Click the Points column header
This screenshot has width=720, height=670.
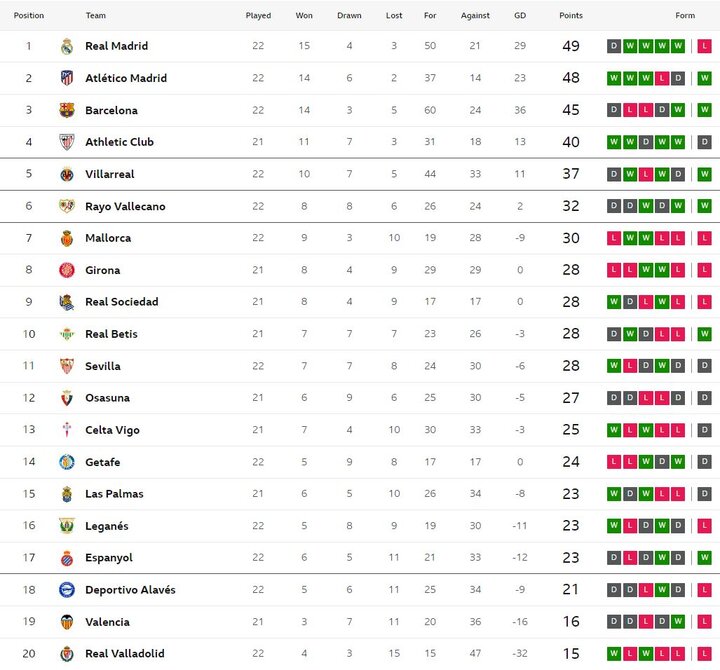(571, 16)
